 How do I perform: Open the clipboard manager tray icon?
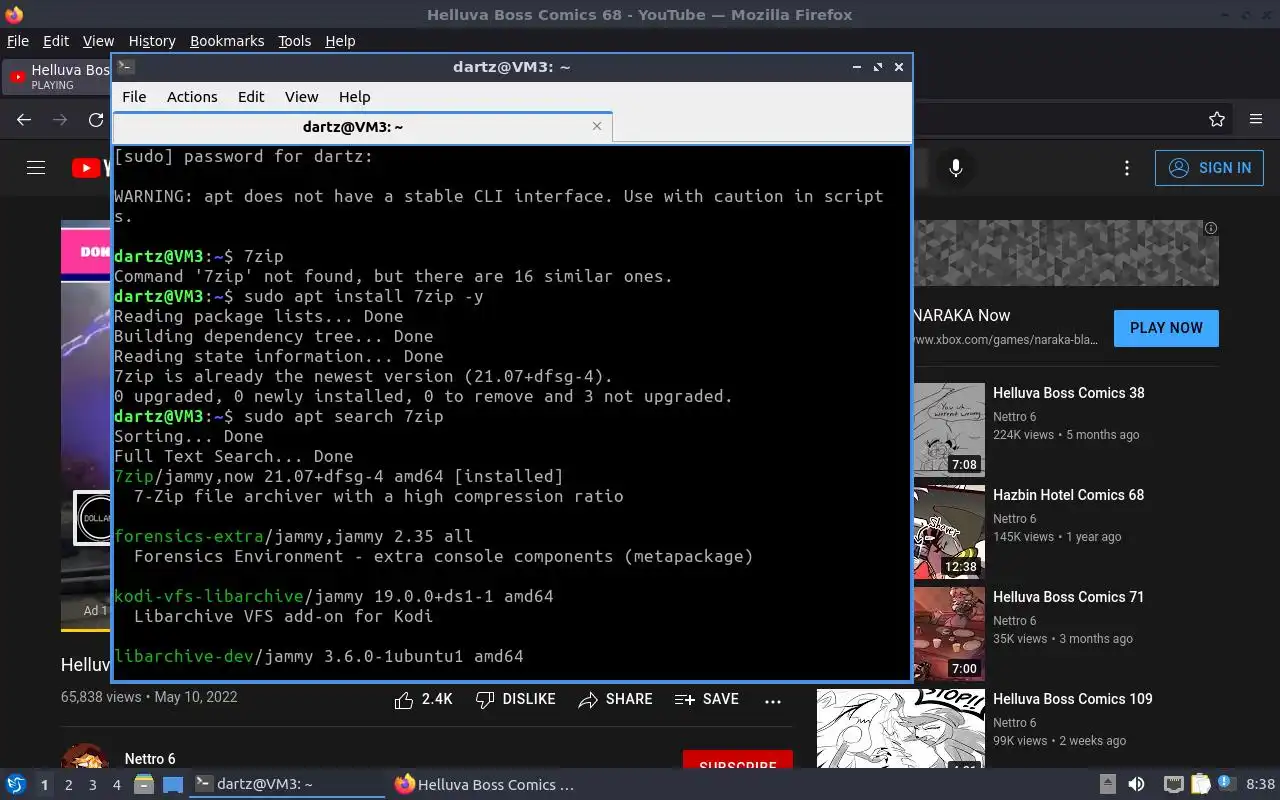point(1199,785)
